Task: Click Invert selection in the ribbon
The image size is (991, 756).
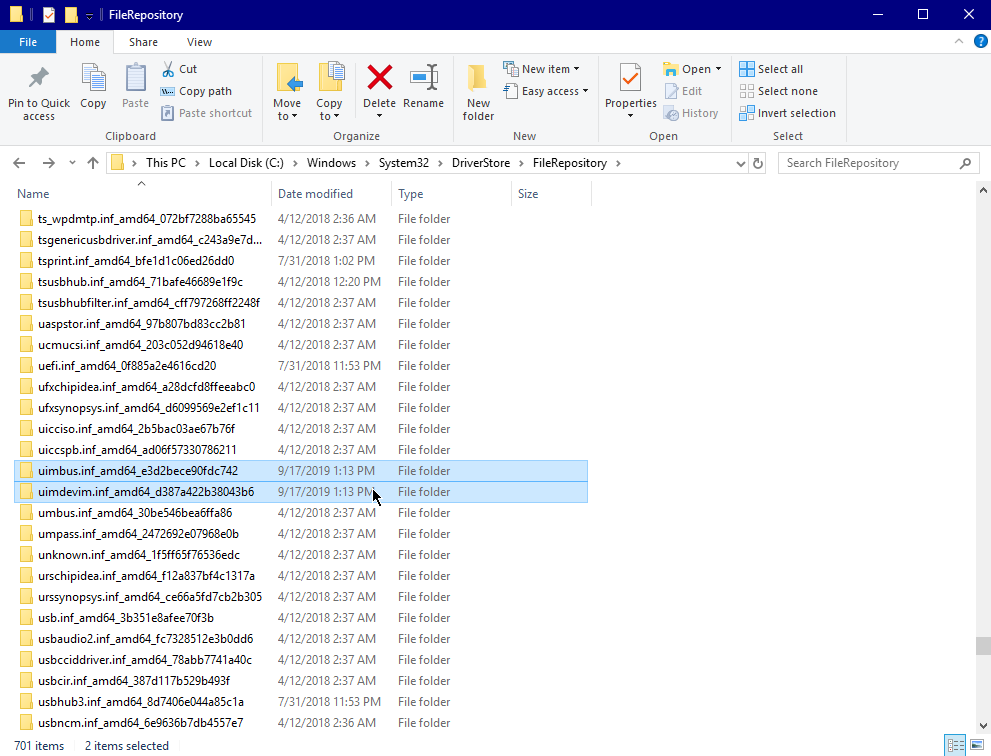Action: (x=787, y=113)
